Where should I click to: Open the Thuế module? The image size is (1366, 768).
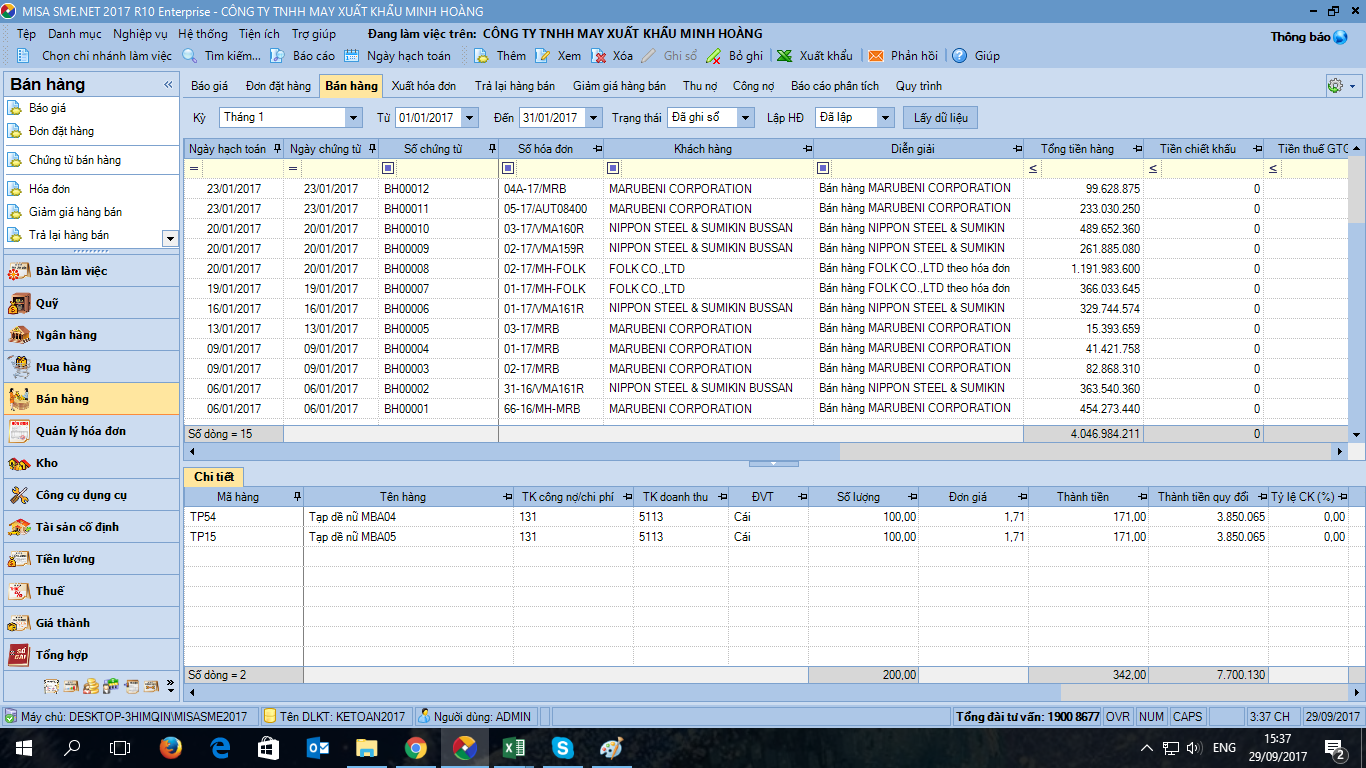90,591
